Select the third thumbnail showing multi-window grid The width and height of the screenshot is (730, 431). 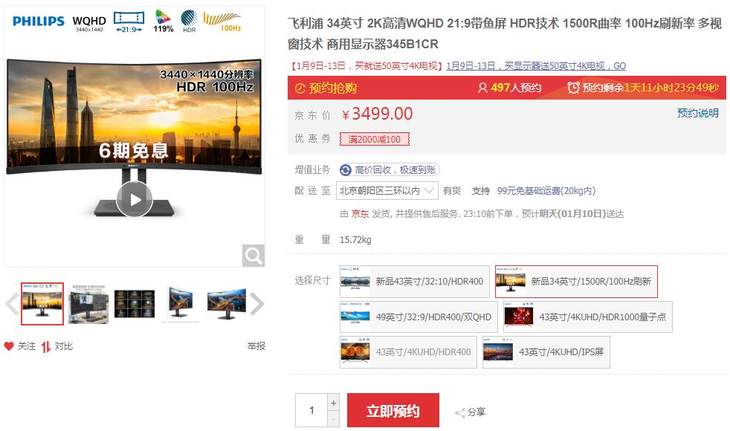[x=135, y=303]
